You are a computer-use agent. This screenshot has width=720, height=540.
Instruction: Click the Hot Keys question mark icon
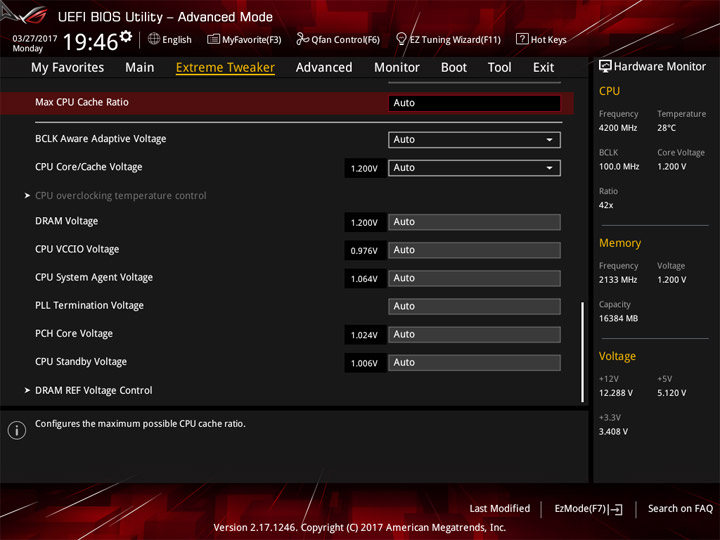coord(522,39)
